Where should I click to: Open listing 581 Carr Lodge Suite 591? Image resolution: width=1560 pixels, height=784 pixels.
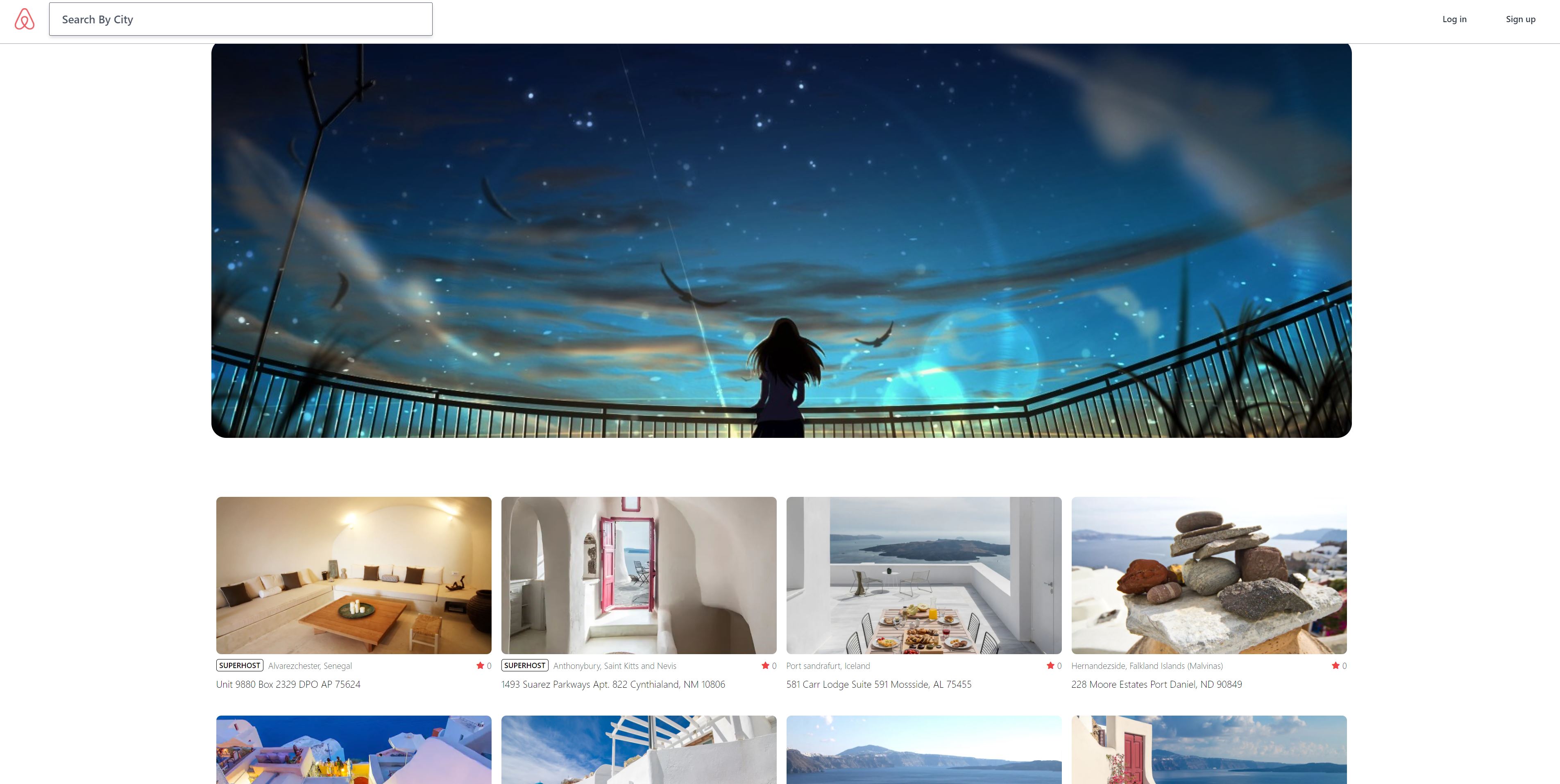coord(878,684)
